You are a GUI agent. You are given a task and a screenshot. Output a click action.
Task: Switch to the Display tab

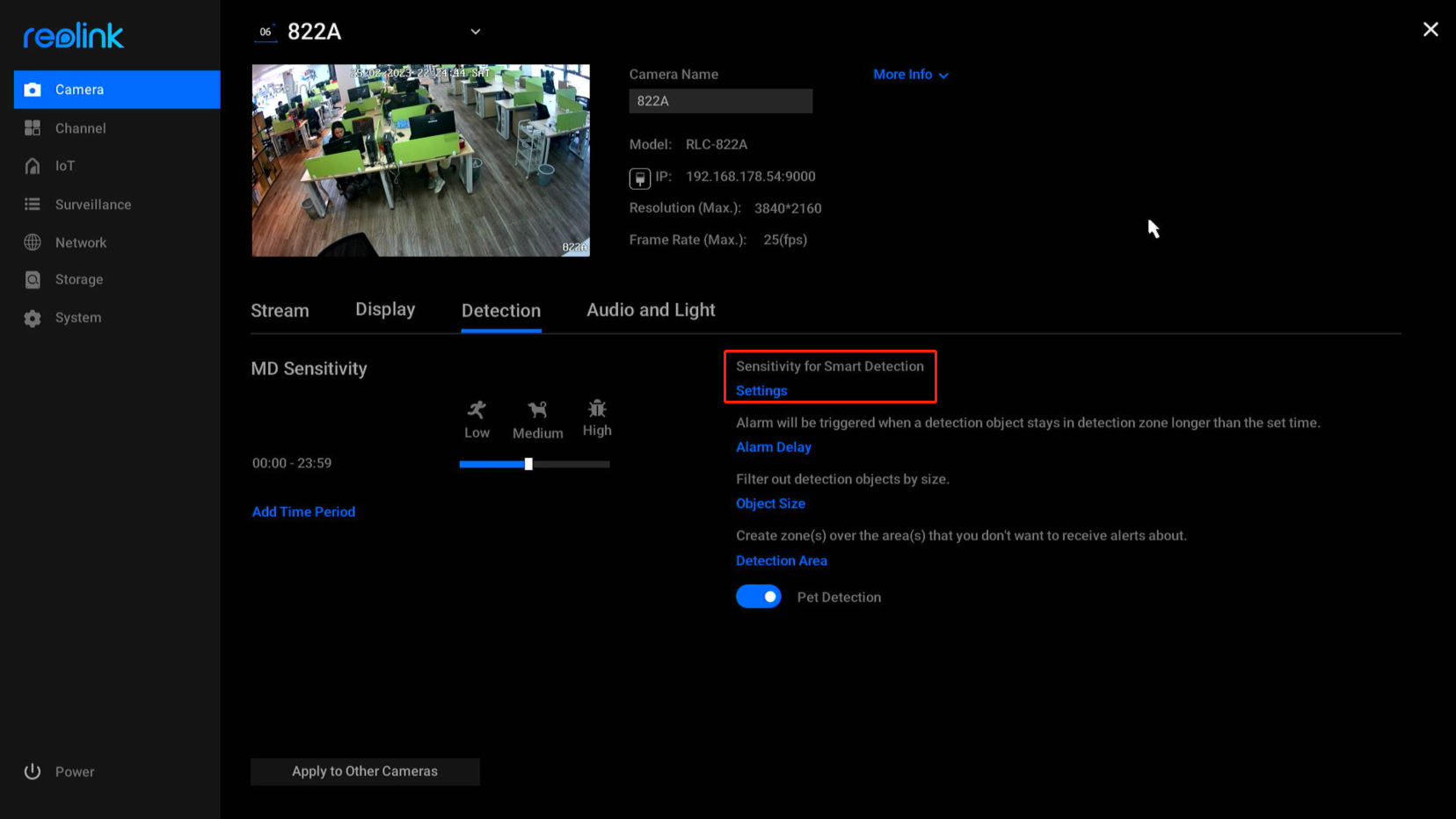click(x=385, y=309)
